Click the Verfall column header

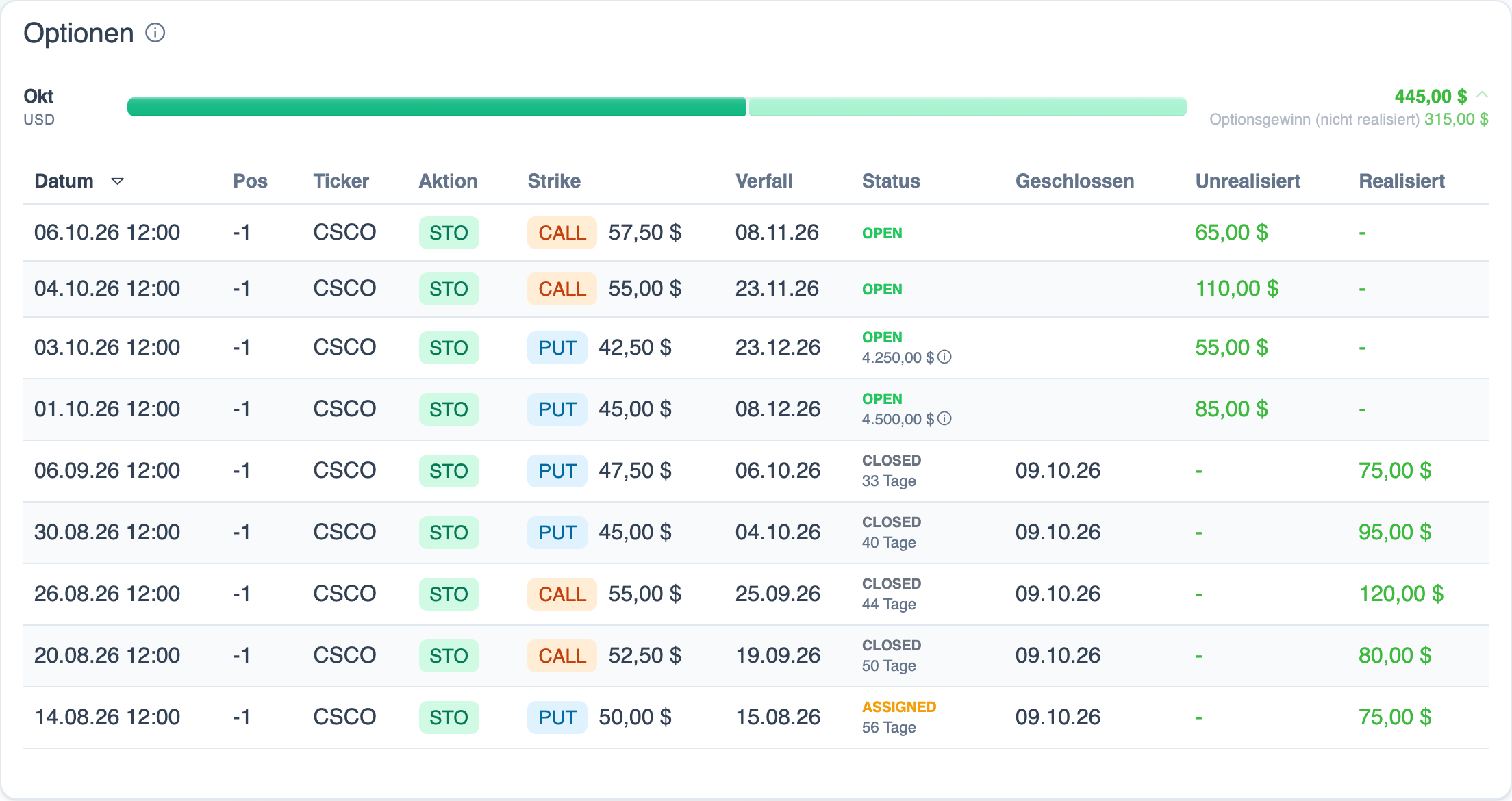[x=764, y=181]
